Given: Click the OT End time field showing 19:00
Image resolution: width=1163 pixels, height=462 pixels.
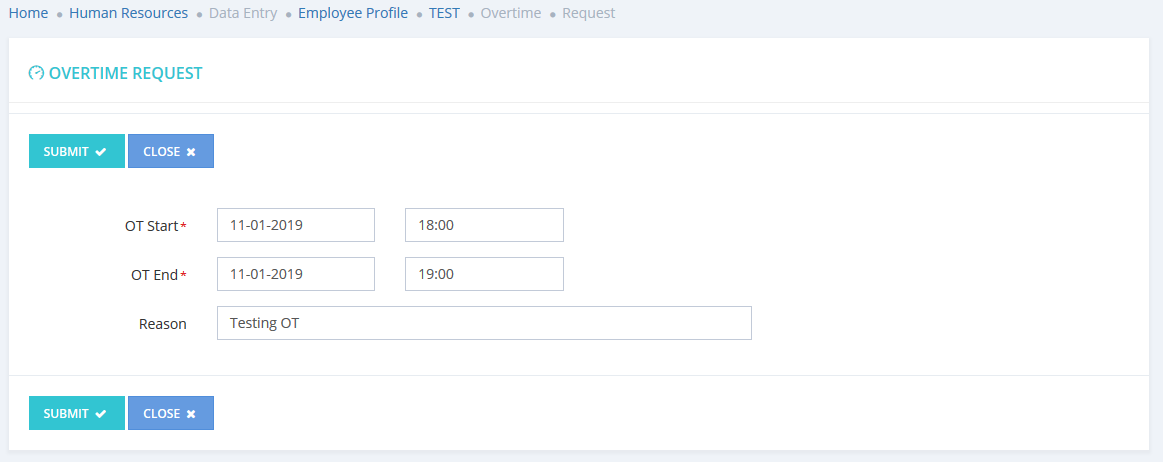Looking at the screenshot, I should 484,274.
